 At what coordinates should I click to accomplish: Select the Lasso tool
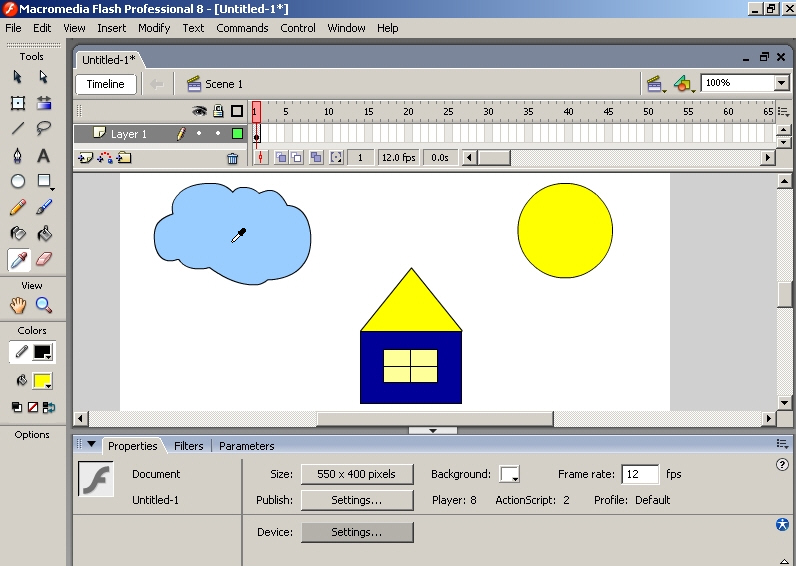(44, 128)
